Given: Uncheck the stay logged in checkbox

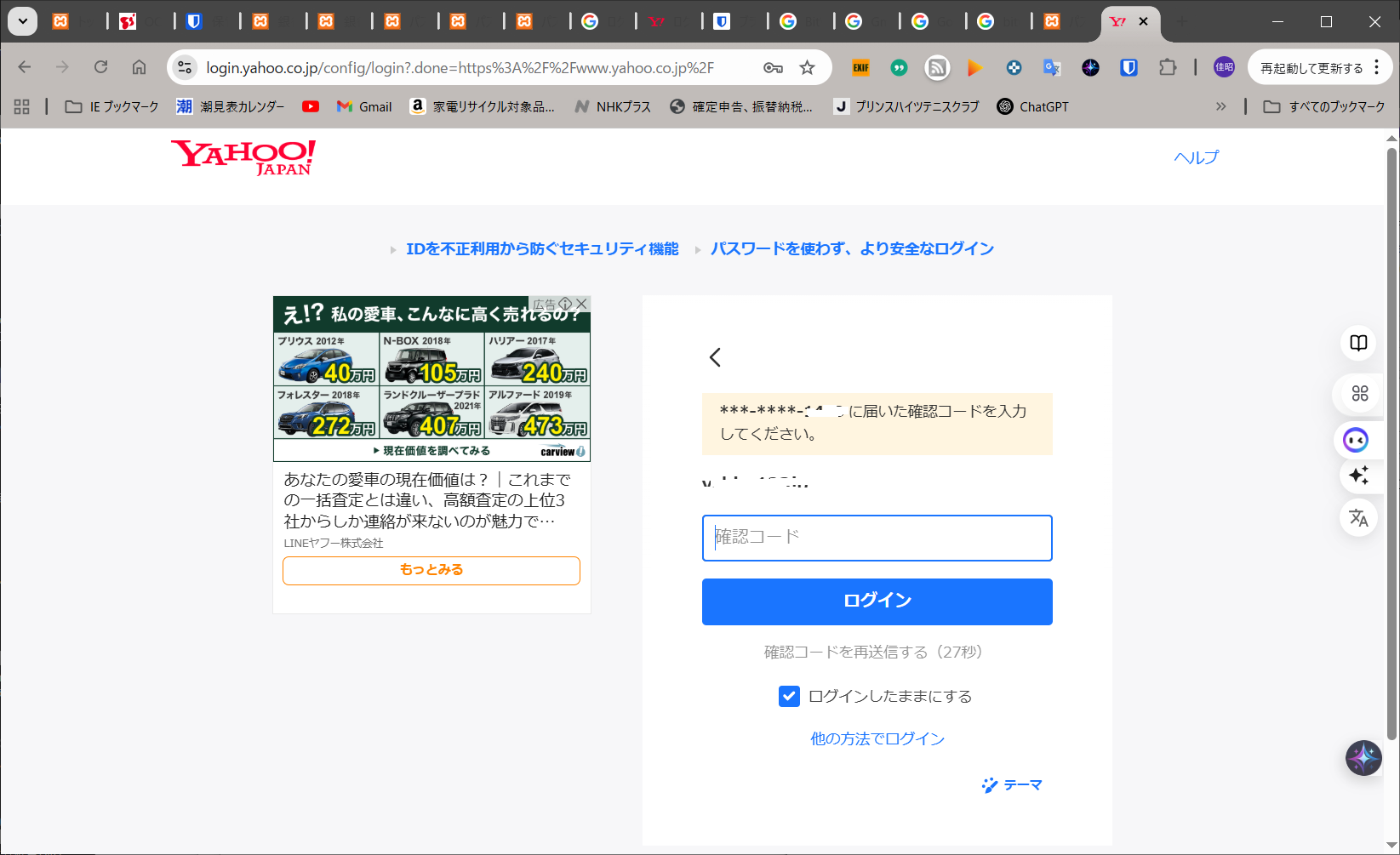Looking at the screenshot, I should tap(789, 696).
